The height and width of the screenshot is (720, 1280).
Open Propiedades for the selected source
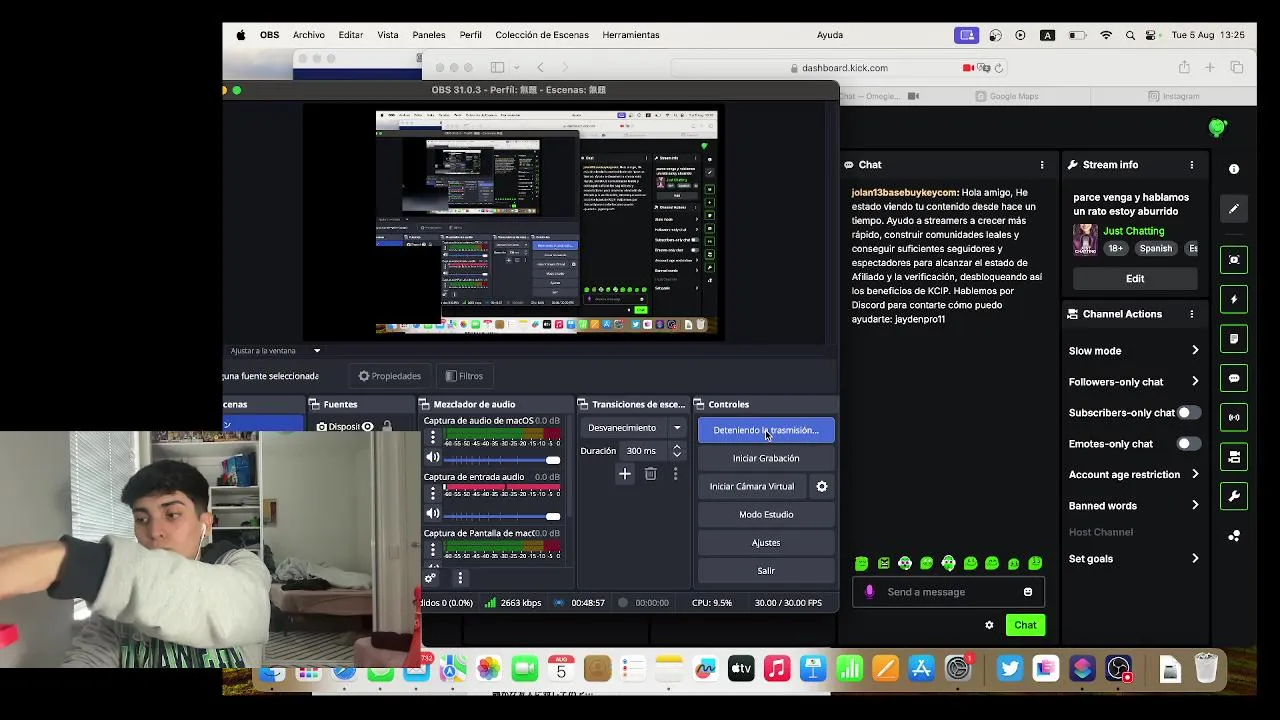click(x=390, y=376)
